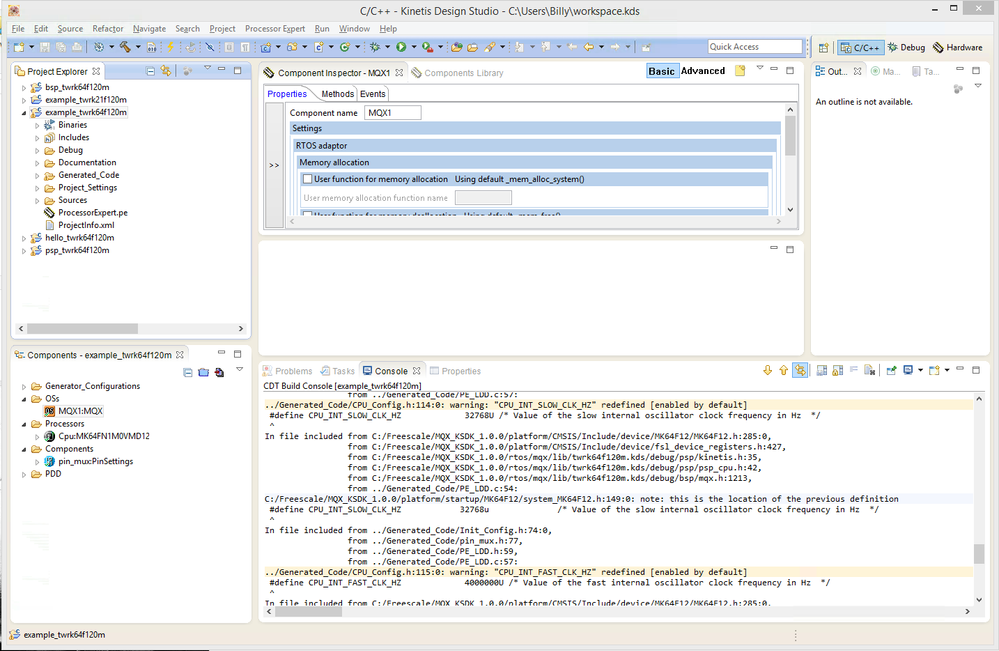
Task: Click MQX1:MQX component icon
Action: pos(50,411)
